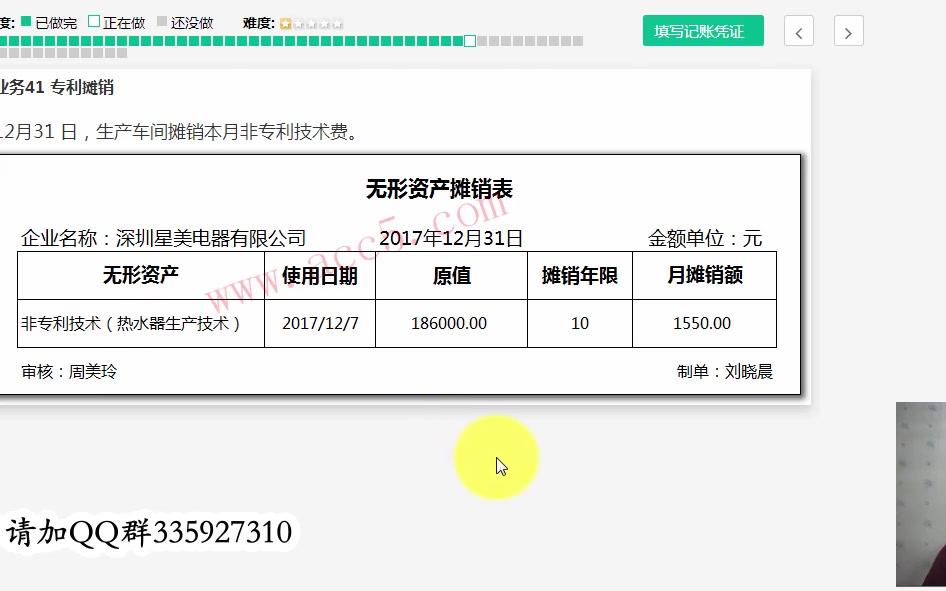Viewport: 946px width, 591px height.
Task: Open the previous task with the left chevron
Action: click(x=798, y=31)
